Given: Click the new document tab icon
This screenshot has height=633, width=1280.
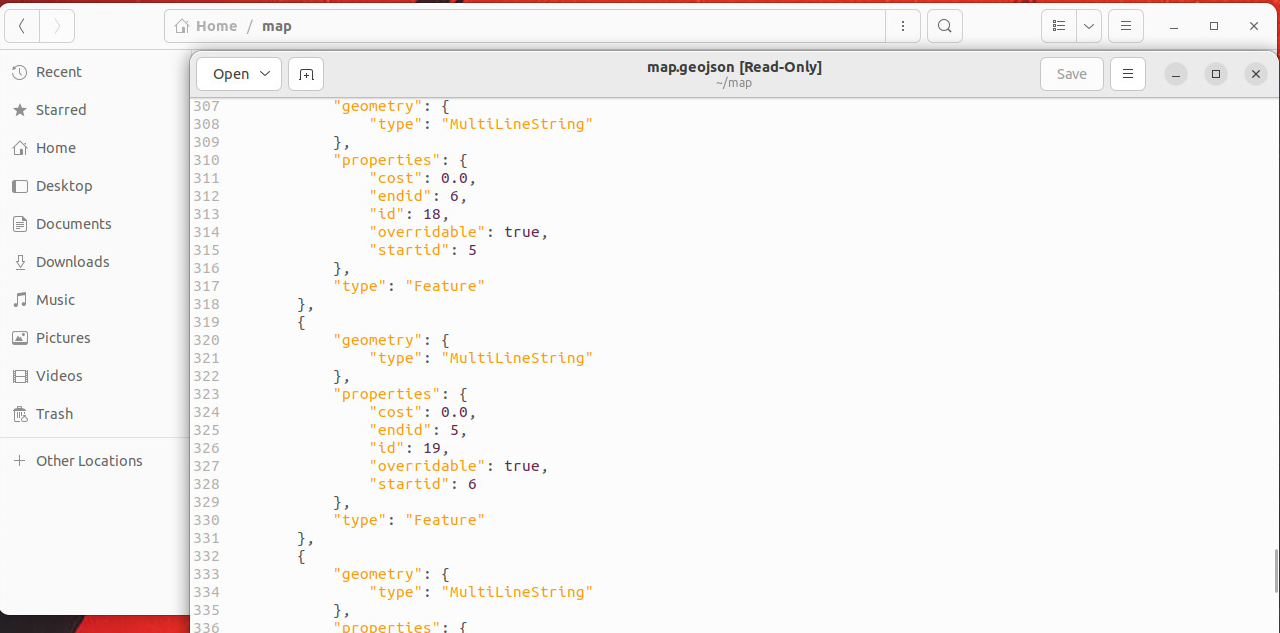Looking at the screenshot, I should pos(306,74).
